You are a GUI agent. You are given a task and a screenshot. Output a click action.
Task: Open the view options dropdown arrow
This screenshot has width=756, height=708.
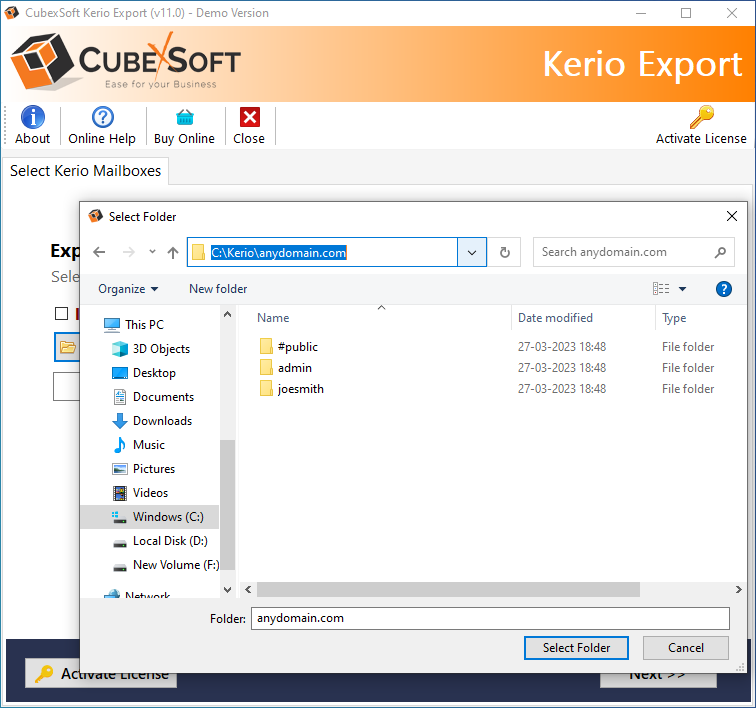(x=682, y=289)
